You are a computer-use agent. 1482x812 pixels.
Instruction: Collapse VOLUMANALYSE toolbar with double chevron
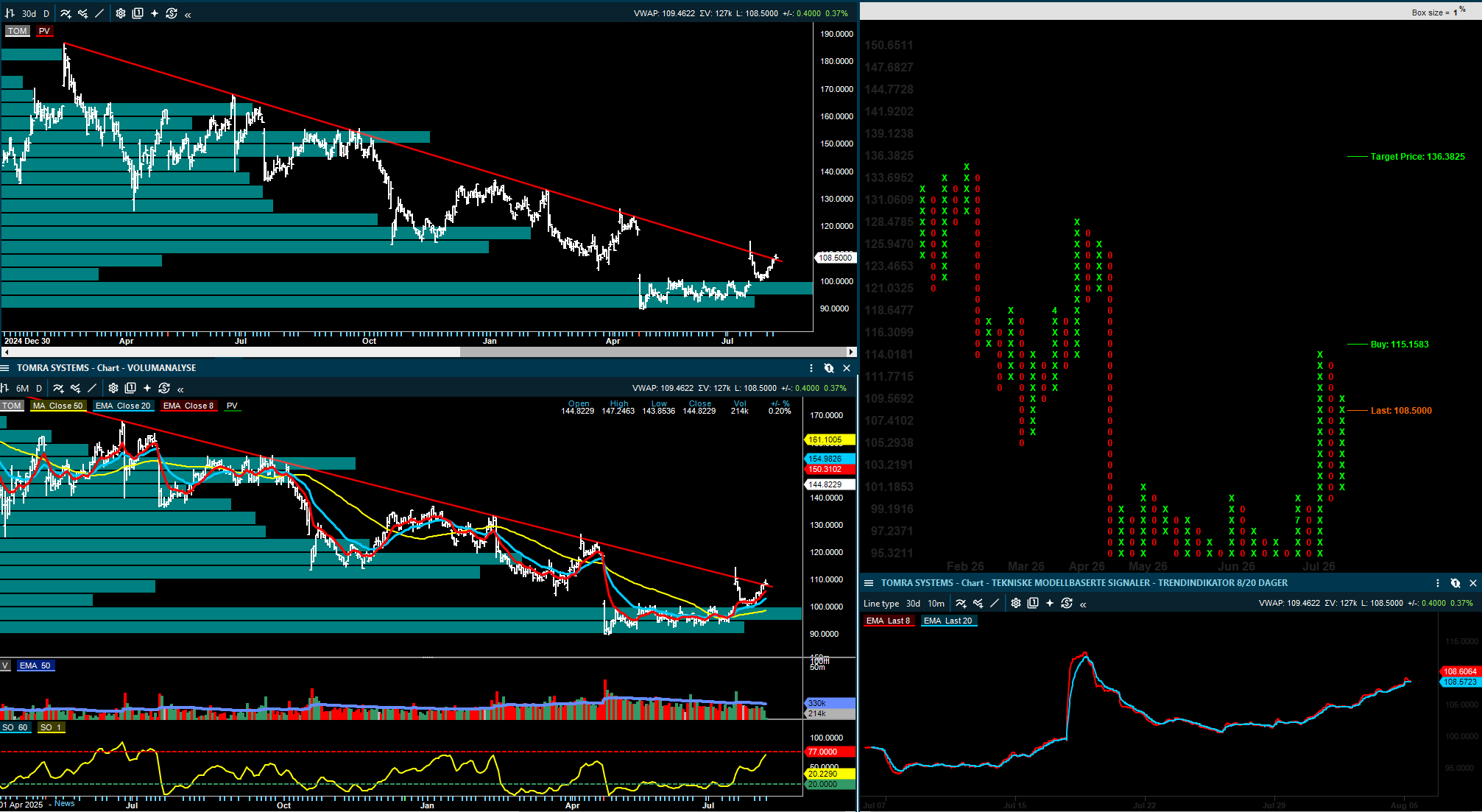(180, 389)
